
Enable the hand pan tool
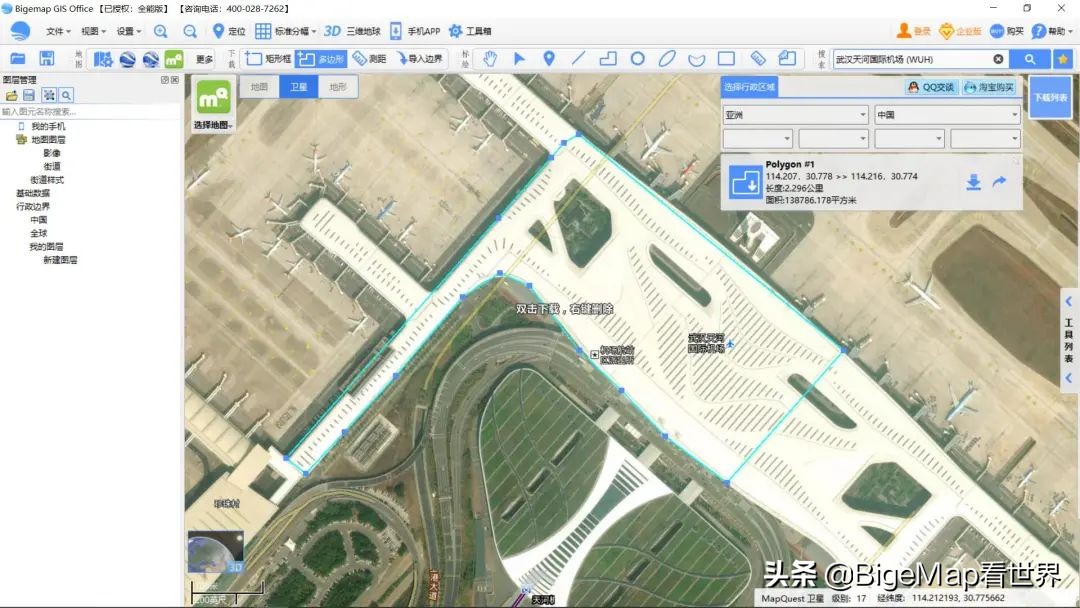pos(490,58)
